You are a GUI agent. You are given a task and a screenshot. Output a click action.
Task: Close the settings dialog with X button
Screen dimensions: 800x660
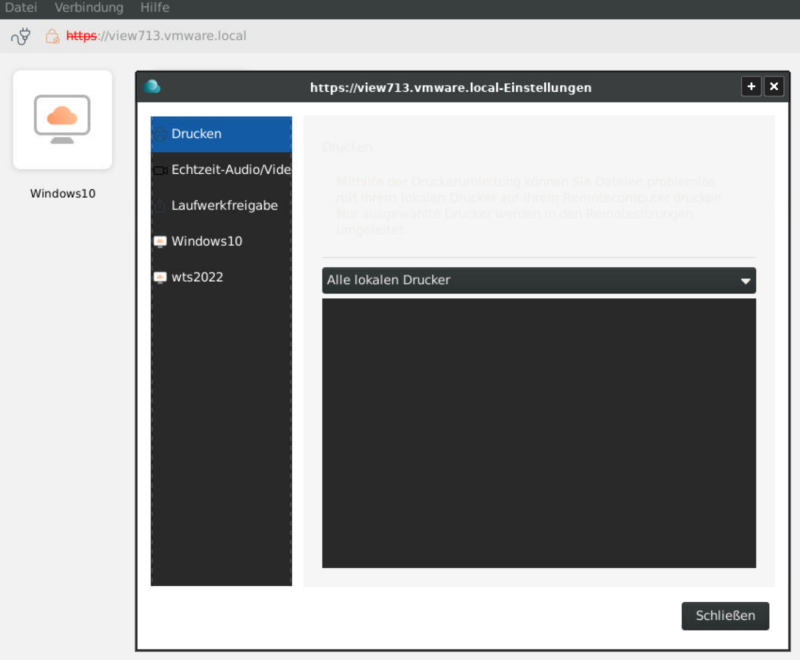[x=773, y=87]
